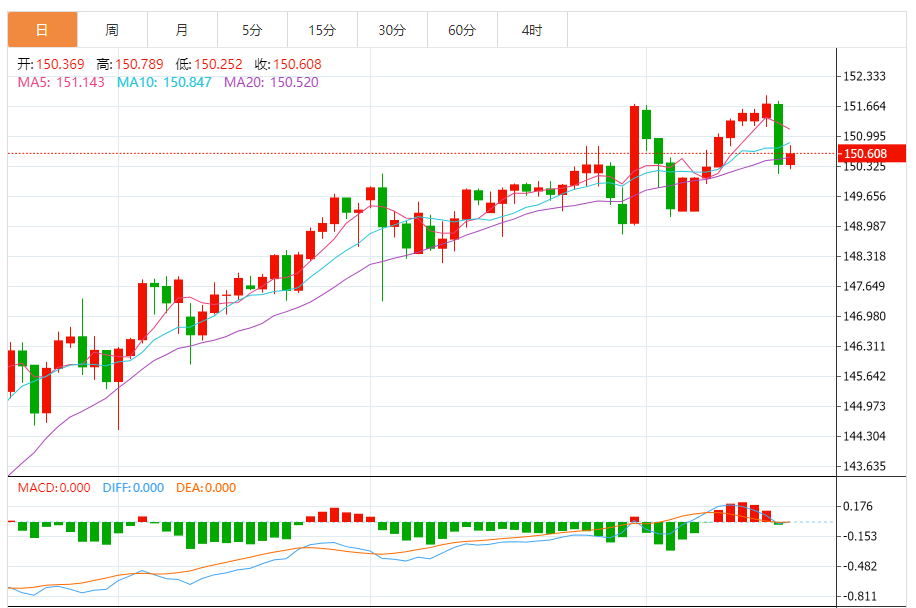Viewport: 916px width, 608px height.
Task: Open the 60分 timeframe tab
Action: click(x=463, y=30)
